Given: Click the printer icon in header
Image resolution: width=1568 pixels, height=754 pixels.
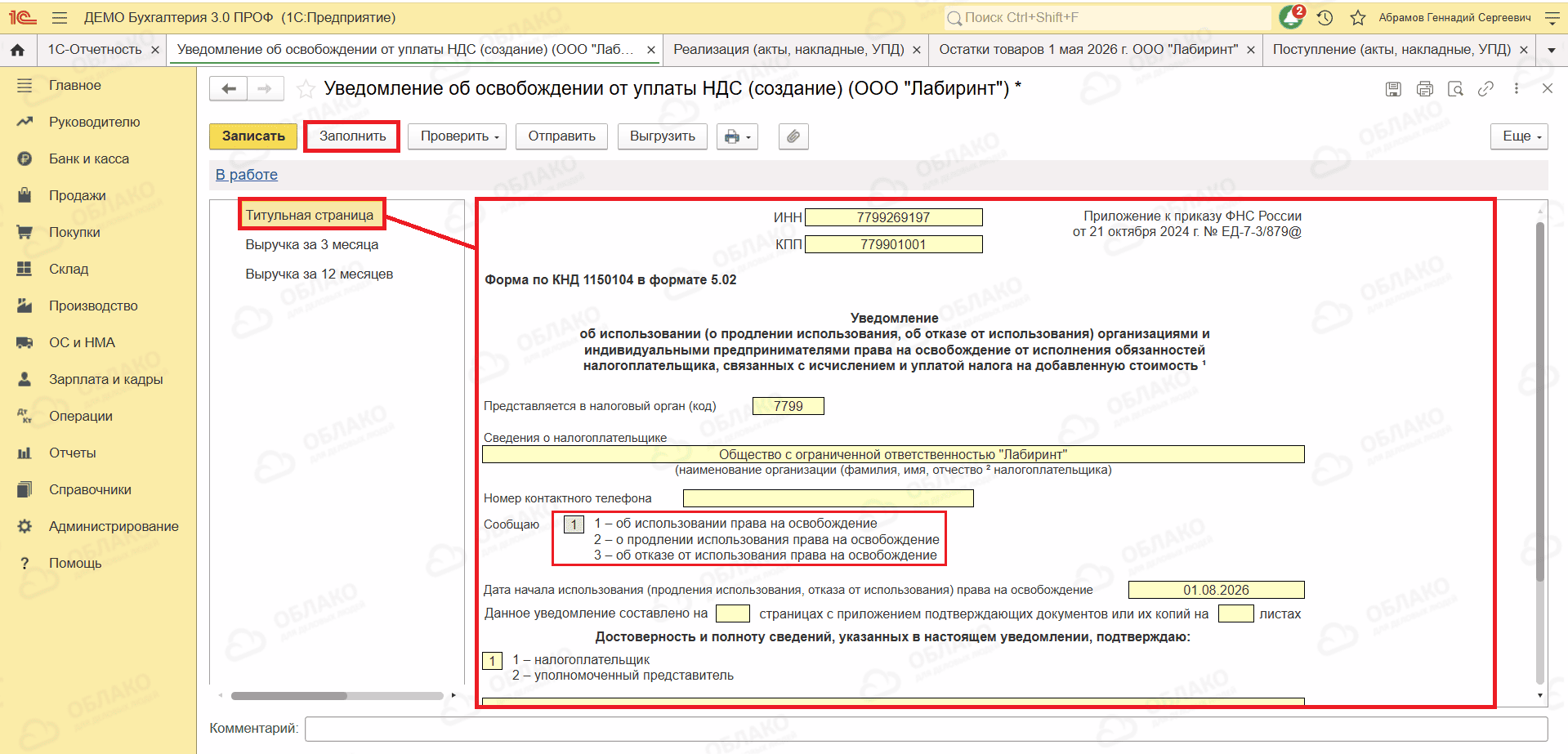Looking at the screenshot, I should point(1425,89).
